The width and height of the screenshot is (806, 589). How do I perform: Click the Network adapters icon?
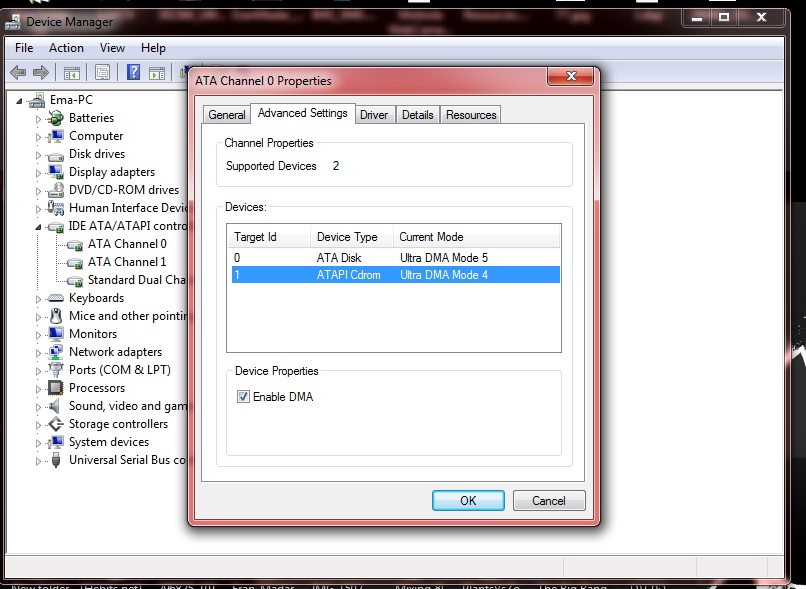coord(56,352)
